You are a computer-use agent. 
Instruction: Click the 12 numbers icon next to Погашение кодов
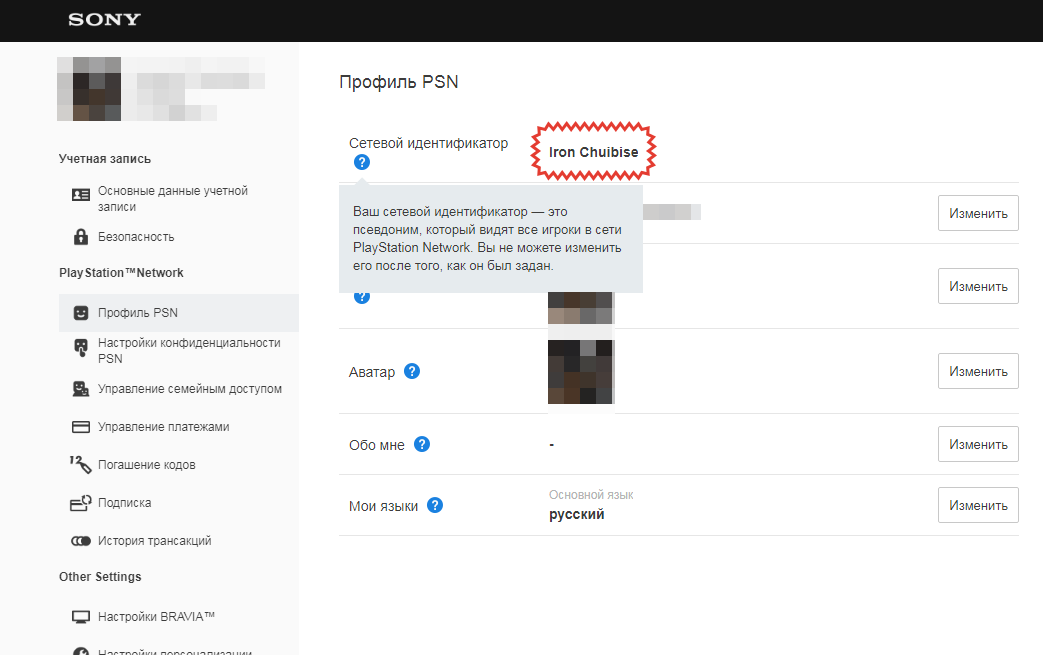pyautogui.click(x=80, y=465)
